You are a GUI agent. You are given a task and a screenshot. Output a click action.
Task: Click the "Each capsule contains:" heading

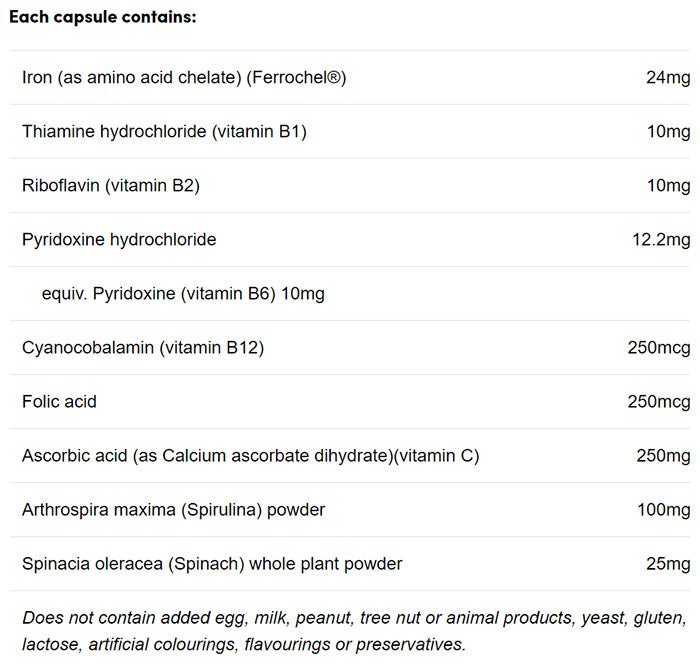pos(103,18)
